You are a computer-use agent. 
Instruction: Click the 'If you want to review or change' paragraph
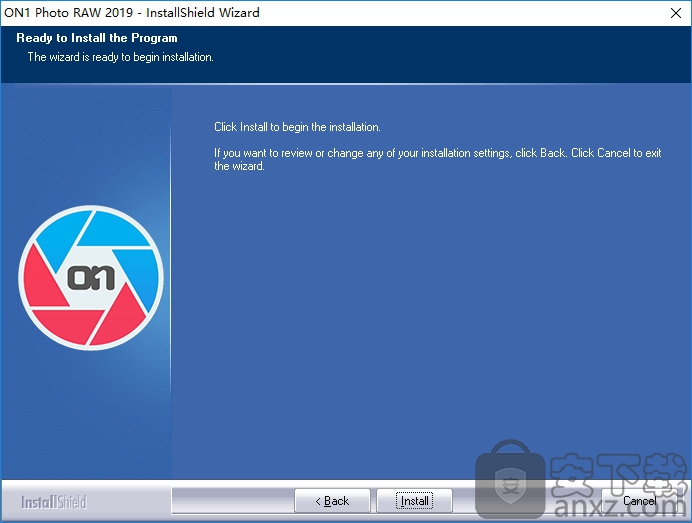coord(437,159)
